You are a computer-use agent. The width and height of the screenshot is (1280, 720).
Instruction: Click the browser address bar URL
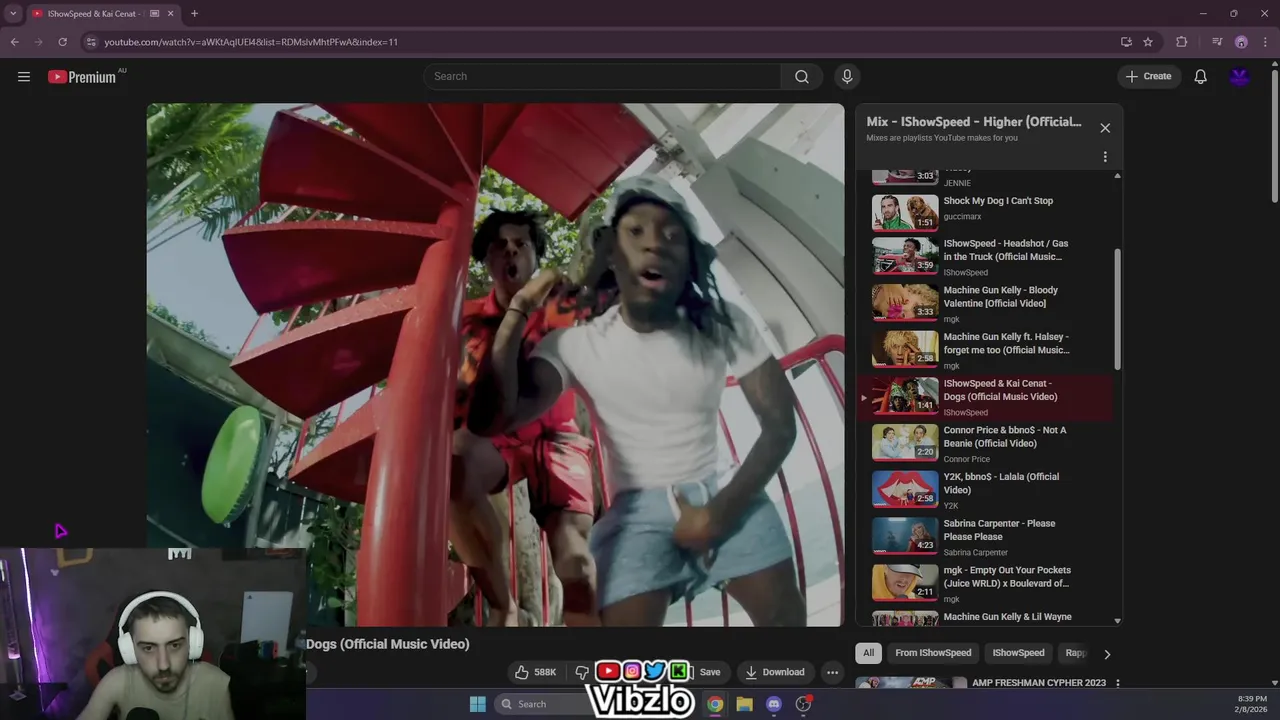click(x=251, y=42)
